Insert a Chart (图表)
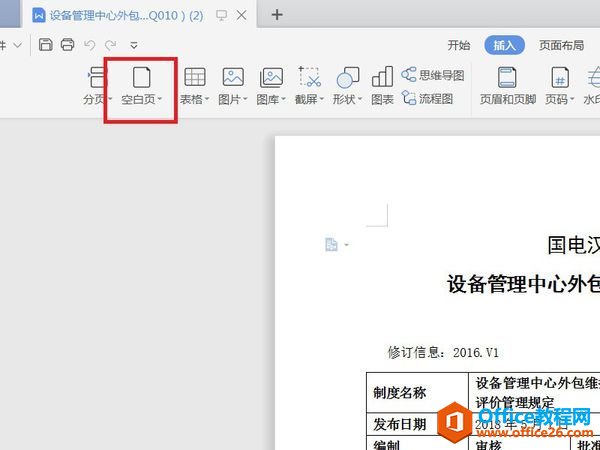The width and height of the screenshot is (600, 450). [382, 78]
